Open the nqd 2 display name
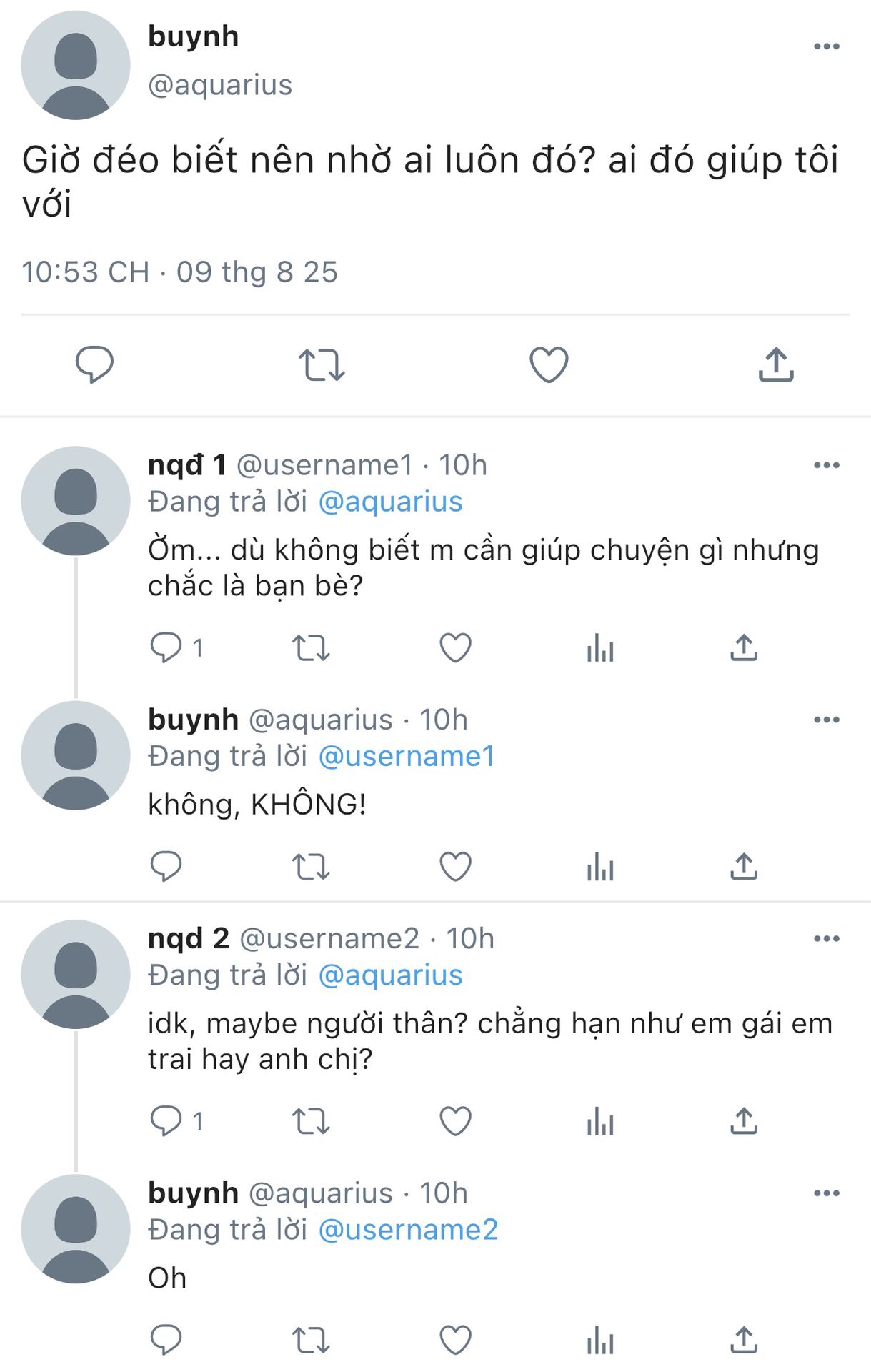 (x=189, y=938)
